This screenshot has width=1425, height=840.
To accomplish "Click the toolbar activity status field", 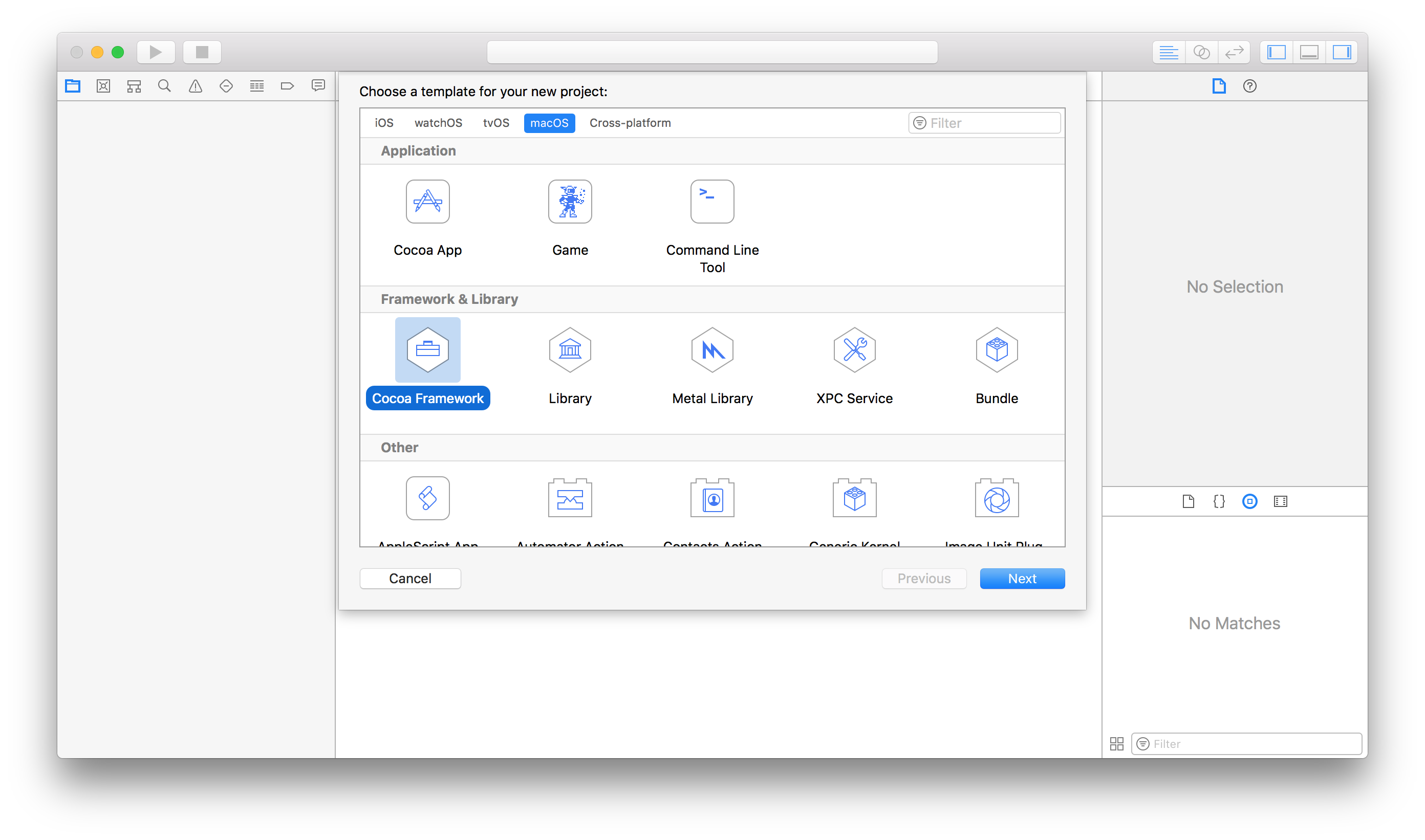I will click(712, 52).
